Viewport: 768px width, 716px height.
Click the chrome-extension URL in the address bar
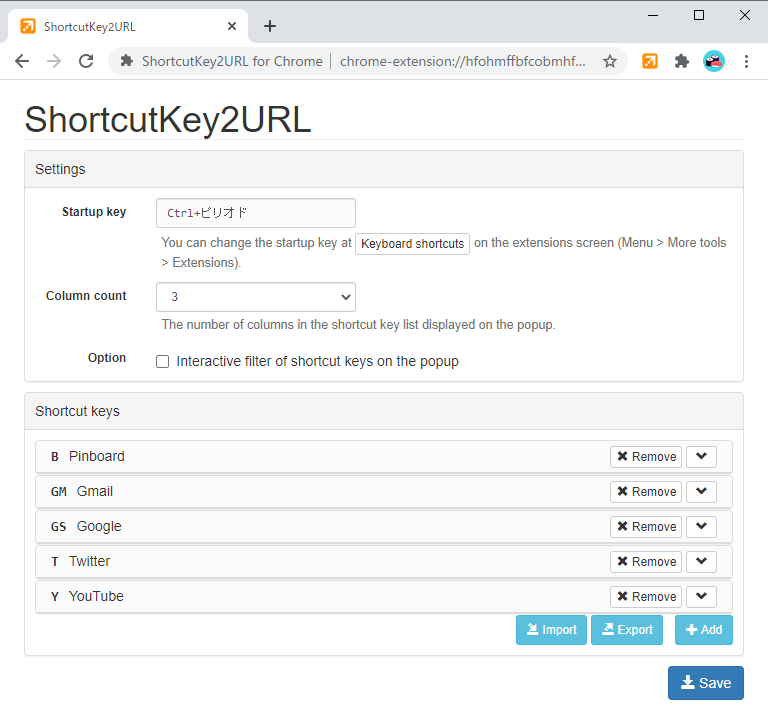462,61
